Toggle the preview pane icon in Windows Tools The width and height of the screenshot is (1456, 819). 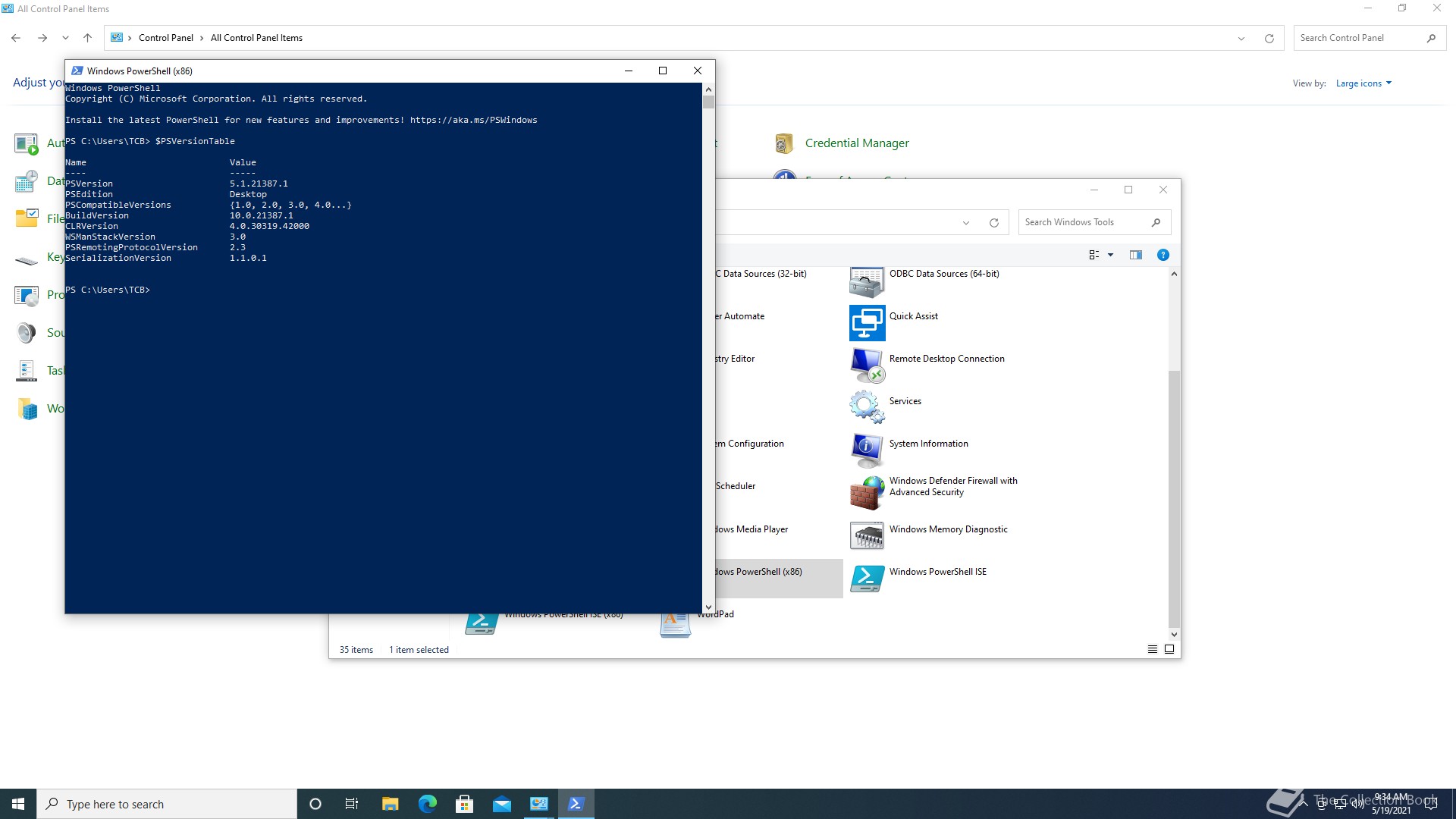[x=1135, y=255]
